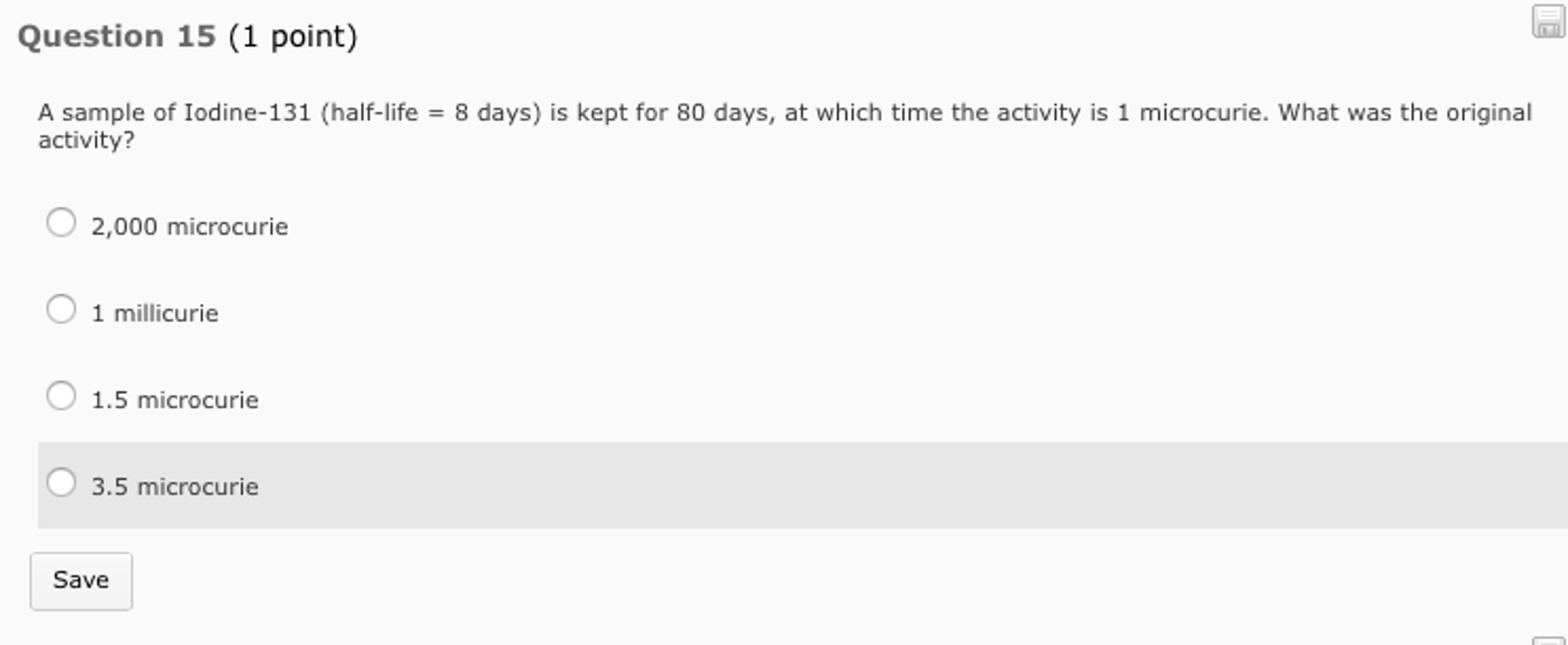Select the 2,000 microcurie answer option
Image resolution: width=1568 pixels, height=645 pixels.
click(62, 222)
